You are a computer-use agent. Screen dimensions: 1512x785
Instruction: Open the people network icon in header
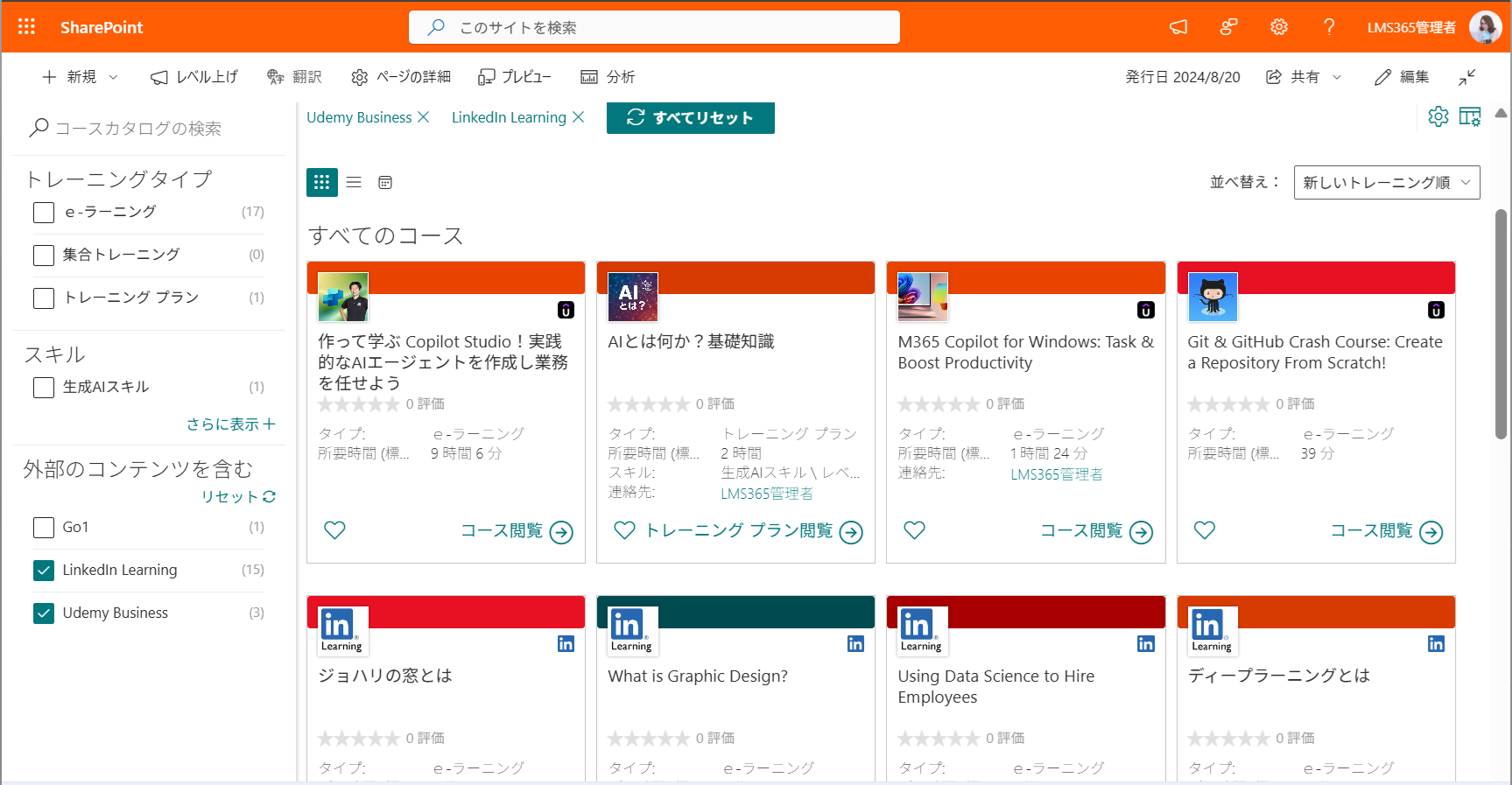pyautogui.click(x=1228, y=27)
